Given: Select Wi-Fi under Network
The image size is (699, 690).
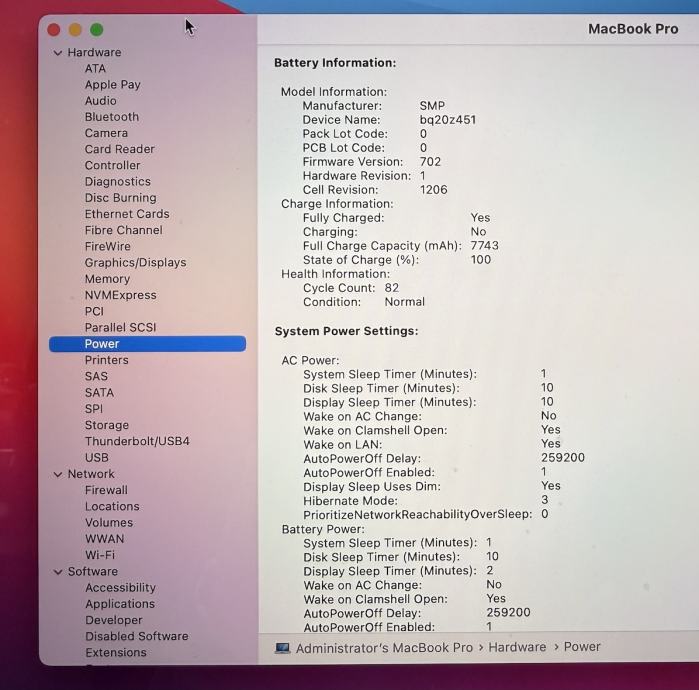Looking at the screenshot, I should coord(100,555).
